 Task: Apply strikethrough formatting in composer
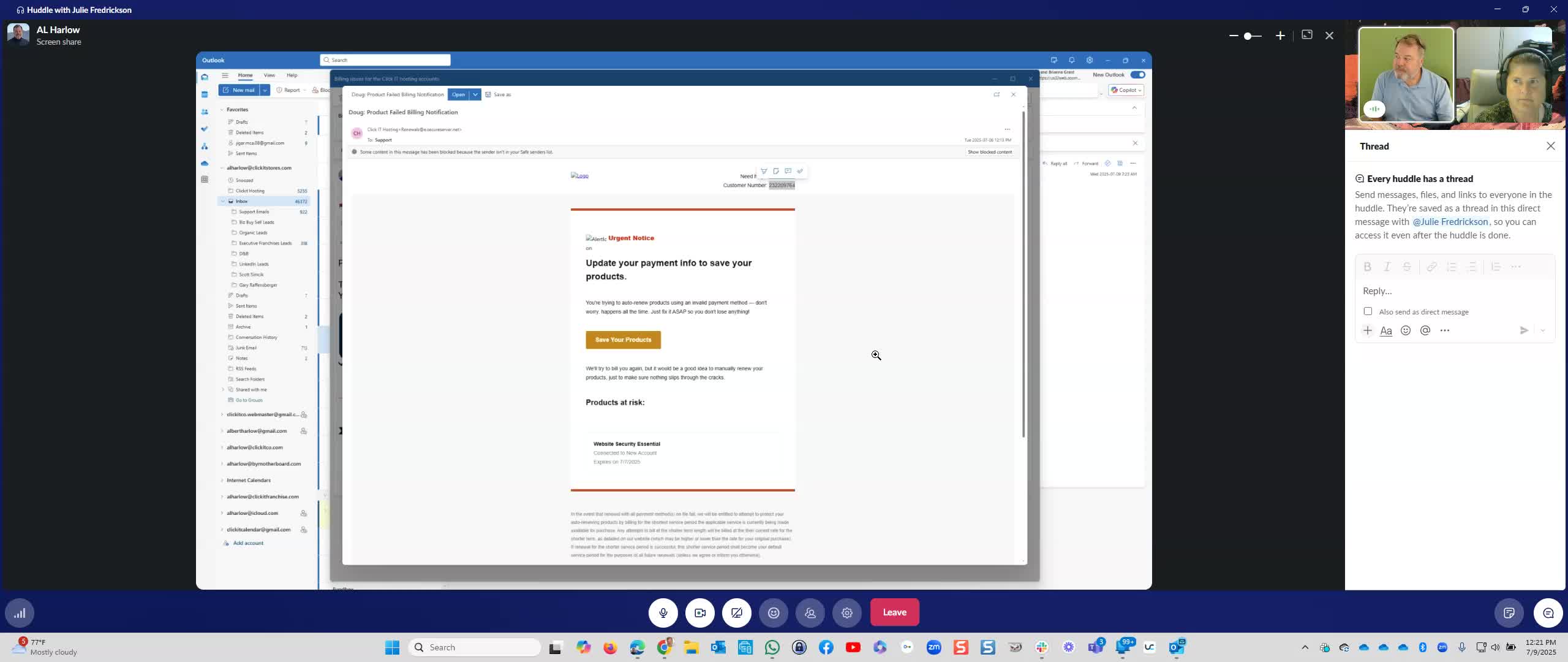tap(1407, 267)
